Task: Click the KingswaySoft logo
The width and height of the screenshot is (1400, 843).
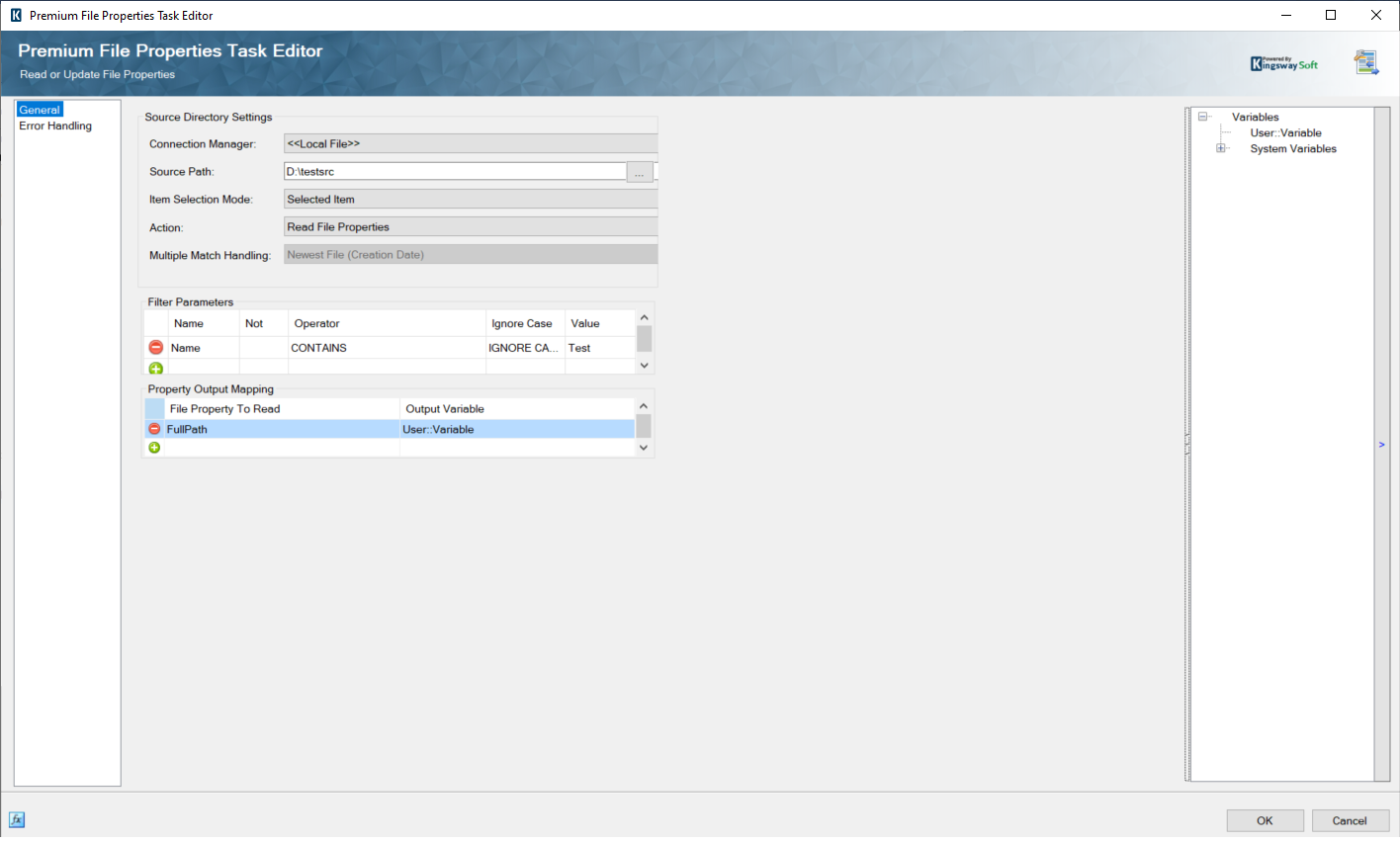Action: [1284, 63]
